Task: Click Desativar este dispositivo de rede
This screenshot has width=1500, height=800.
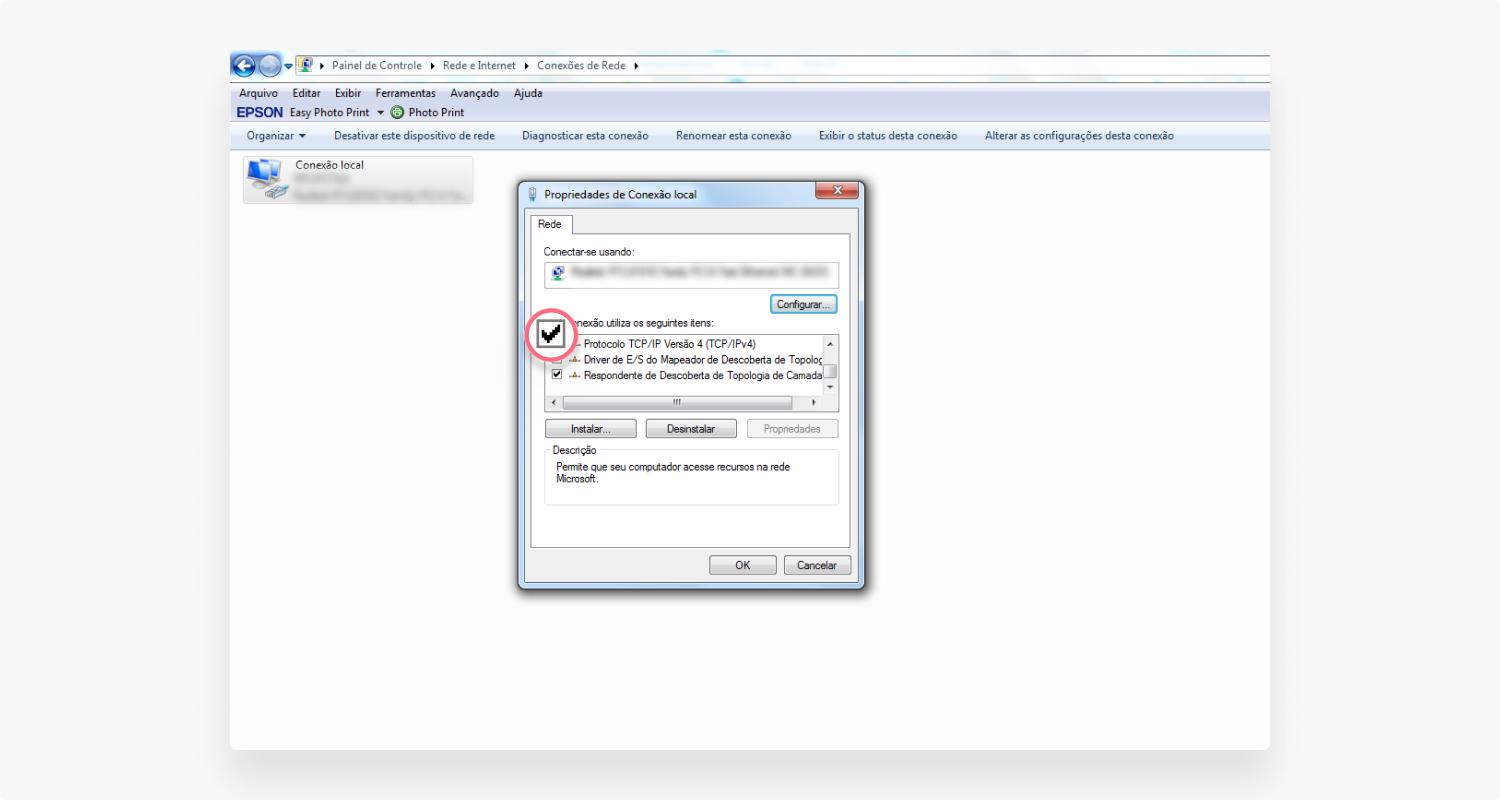Action: 414,136
